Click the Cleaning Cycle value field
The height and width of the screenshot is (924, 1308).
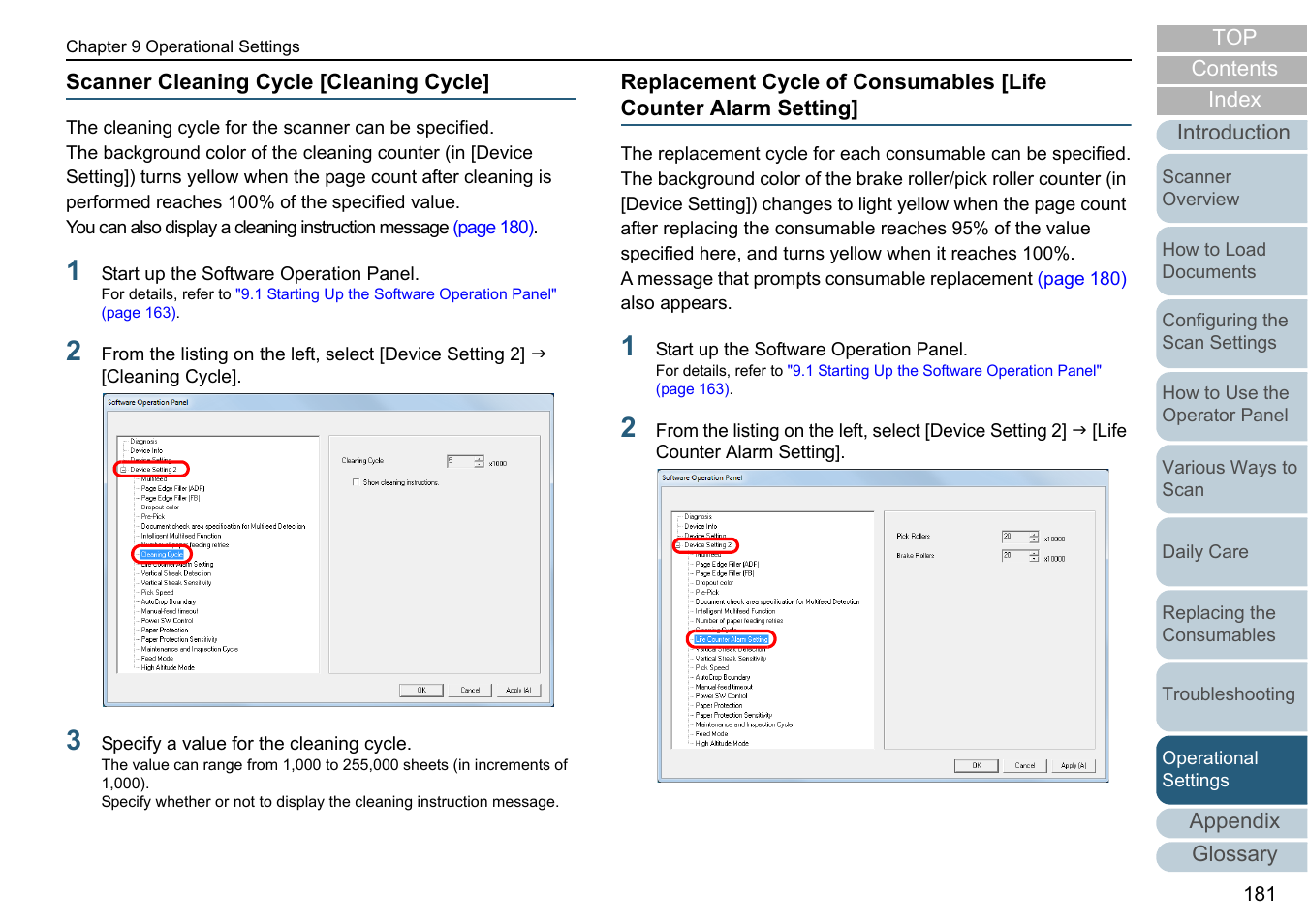point(459,462)
